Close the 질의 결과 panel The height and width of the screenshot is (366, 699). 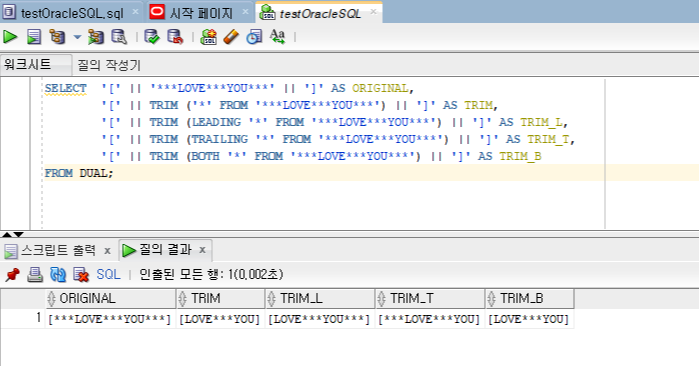[x=202, y=250]
